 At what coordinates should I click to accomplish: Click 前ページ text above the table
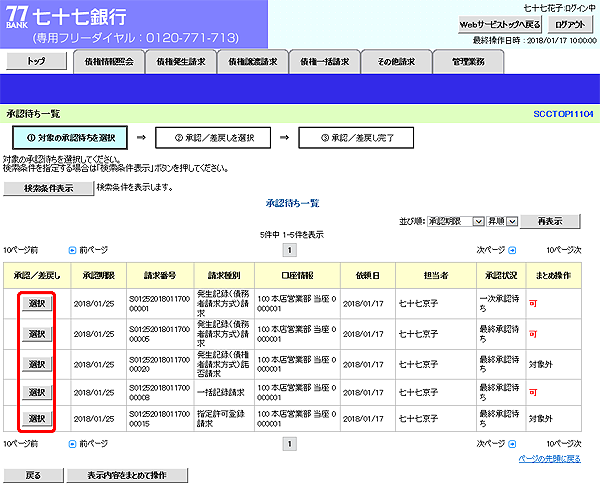click(x=93, y=250)
